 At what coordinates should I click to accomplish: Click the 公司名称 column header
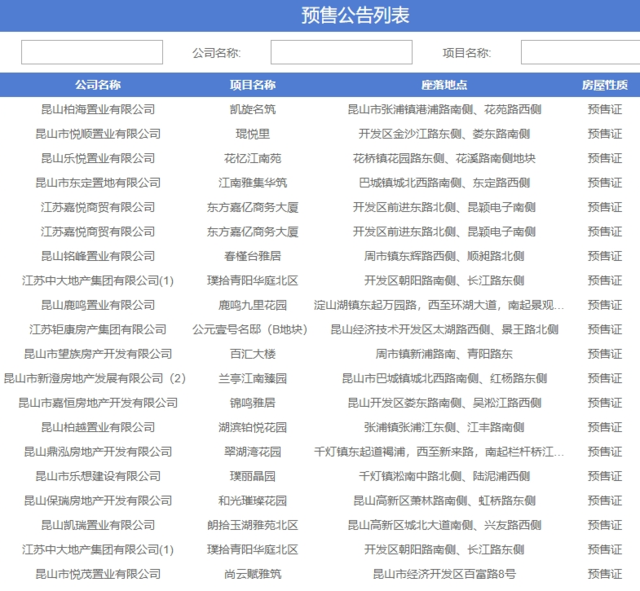[x=98, y=85]
